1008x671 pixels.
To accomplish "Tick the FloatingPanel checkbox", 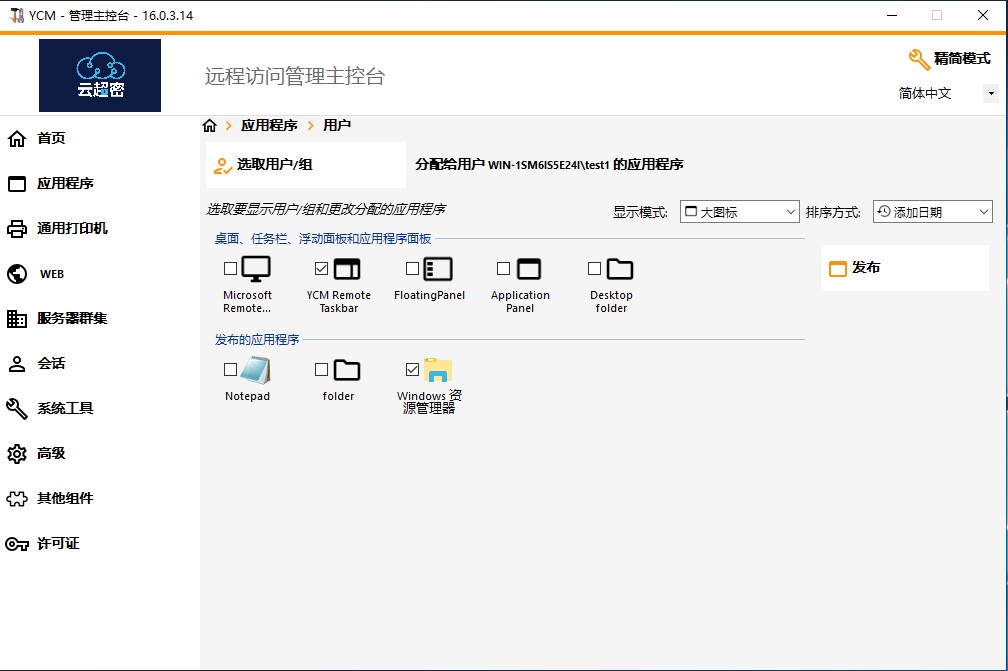I will [x=413, y=268].
